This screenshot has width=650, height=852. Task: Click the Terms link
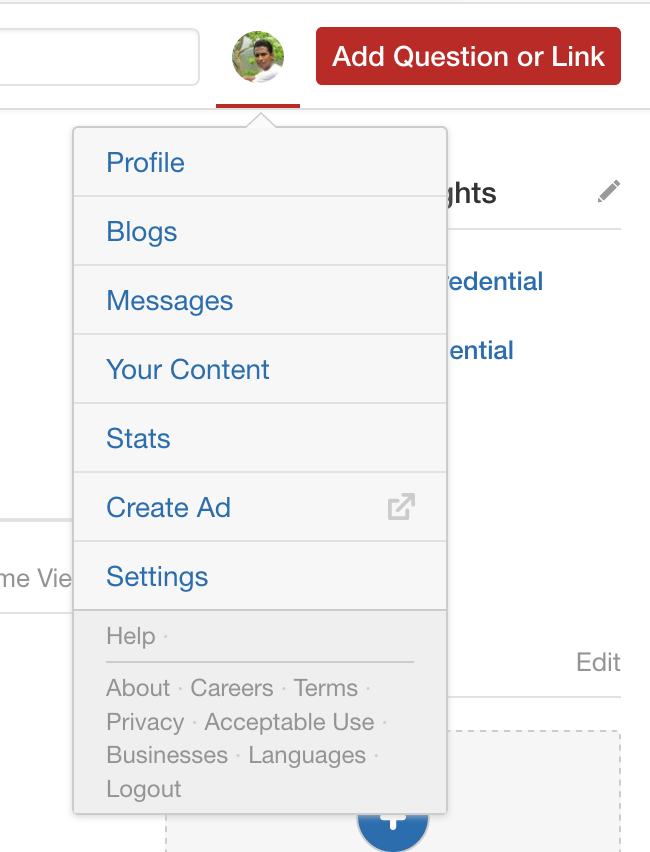[x=326, y=688]
